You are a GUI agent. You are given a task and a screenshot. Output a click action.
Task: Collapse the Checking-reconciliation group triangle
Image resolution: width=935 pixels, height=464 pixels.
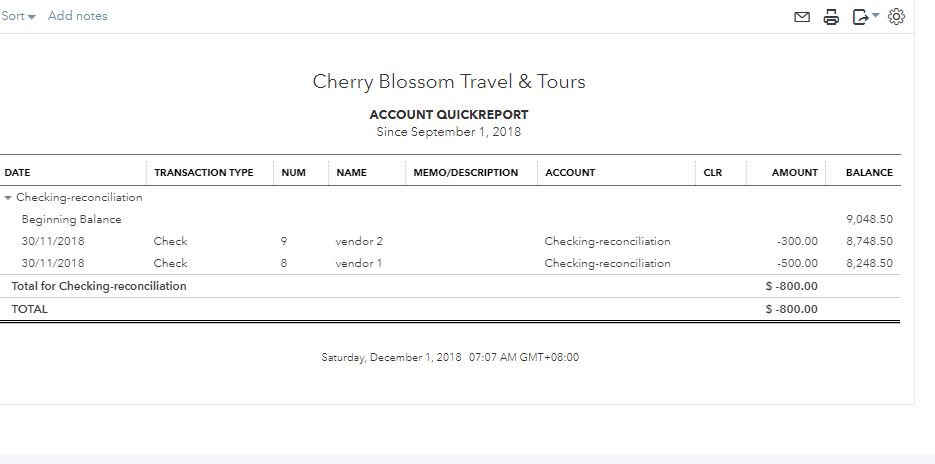click(8, 197)
